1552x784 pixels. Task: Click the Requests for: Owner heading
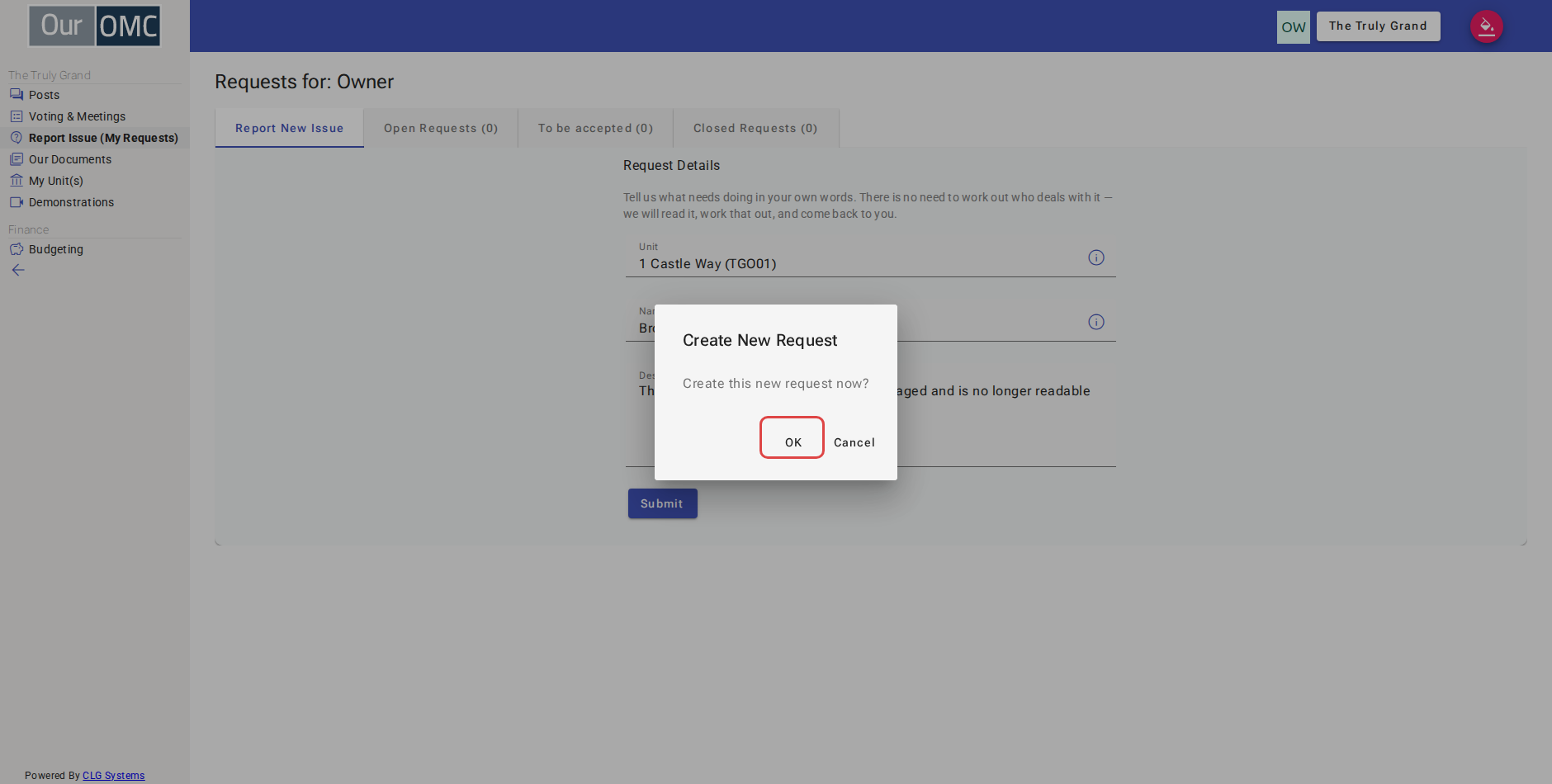pyautogui.click(x=304, y=82)
